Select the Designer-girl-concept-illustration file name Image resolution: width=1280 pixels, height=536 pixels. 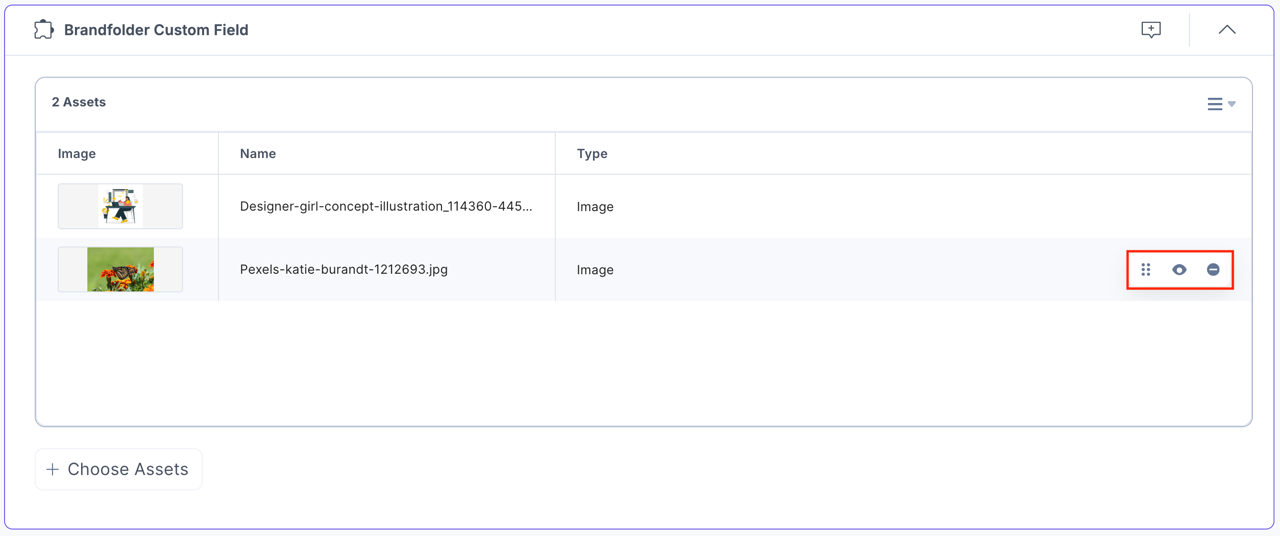point(386,206)
